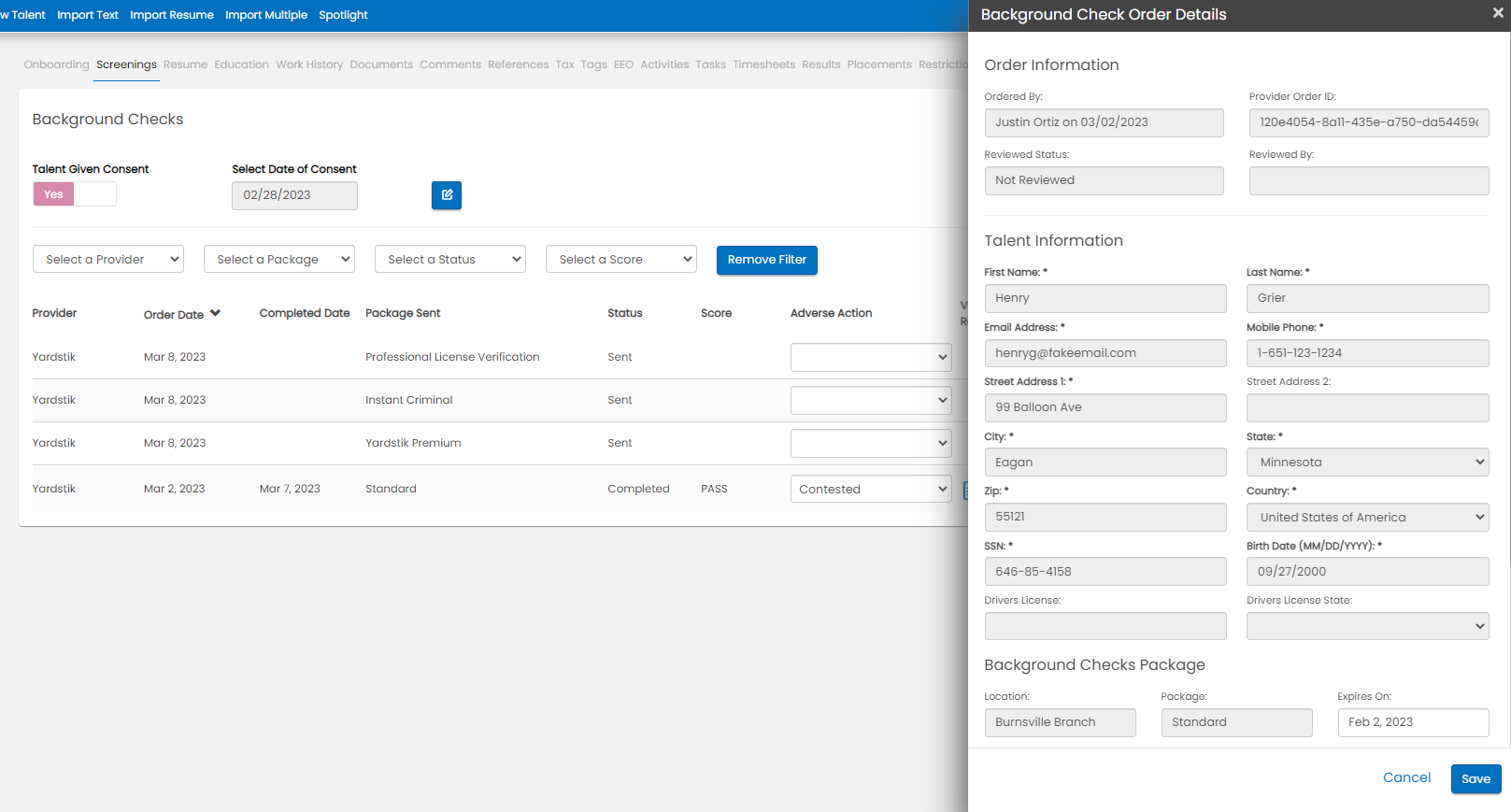Screen dimensions: 1511x812
Task: Open the Country dropdown showing United States
Action: pos(1368,518)
